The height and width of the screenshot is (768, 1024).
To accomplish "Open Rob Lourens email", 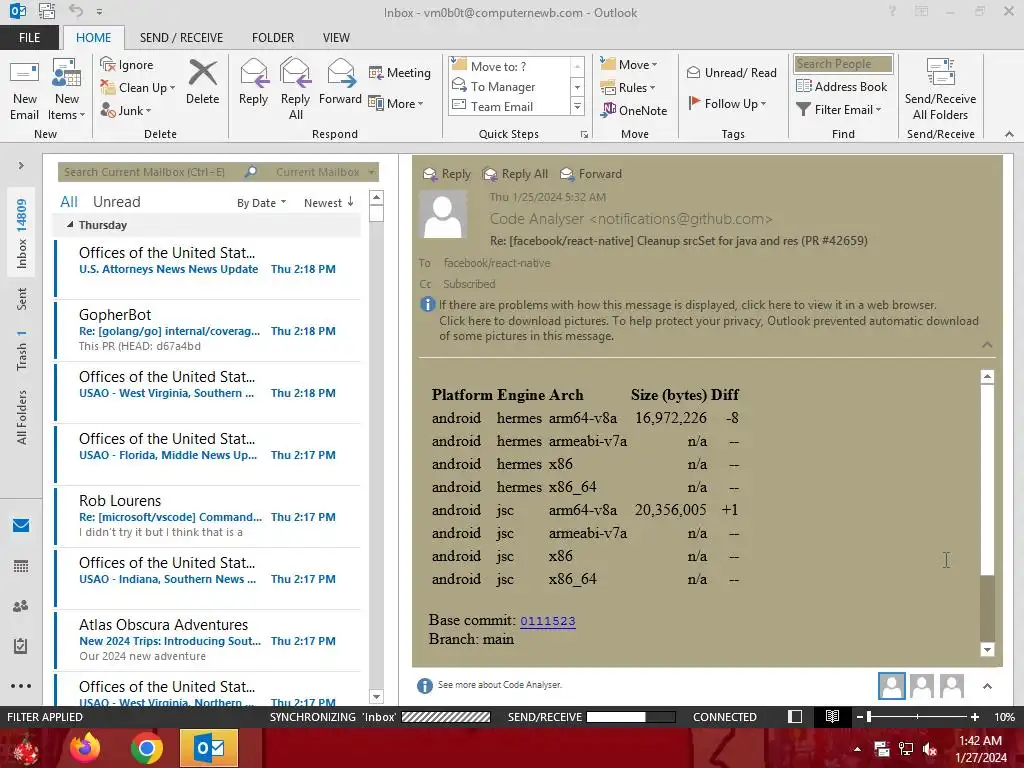I will (x=208, y=516).
